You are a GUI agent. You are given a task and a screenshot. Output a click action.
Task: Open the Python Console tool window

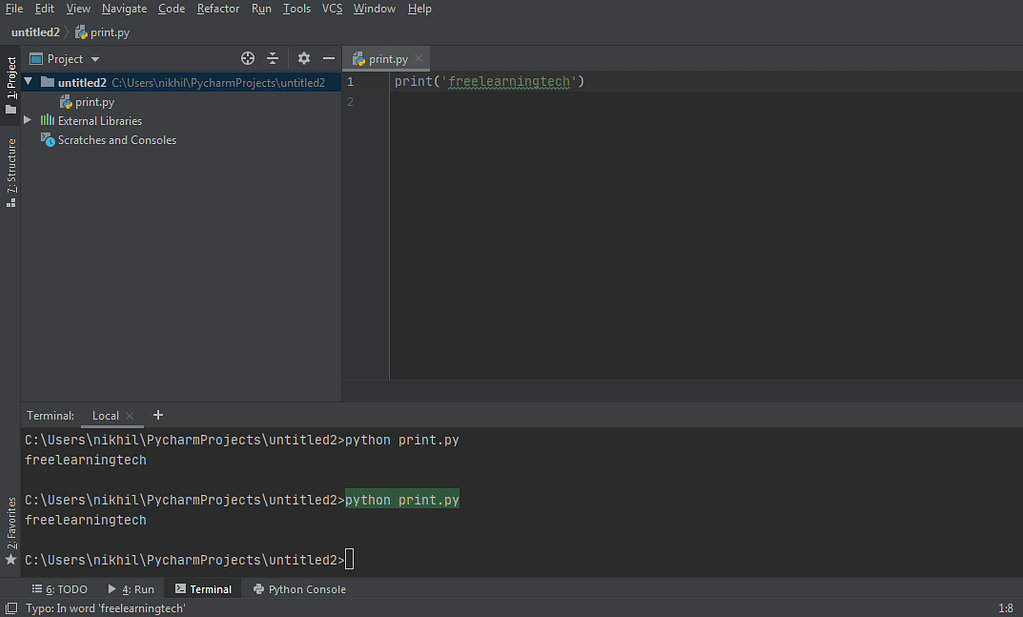[299, 589]
